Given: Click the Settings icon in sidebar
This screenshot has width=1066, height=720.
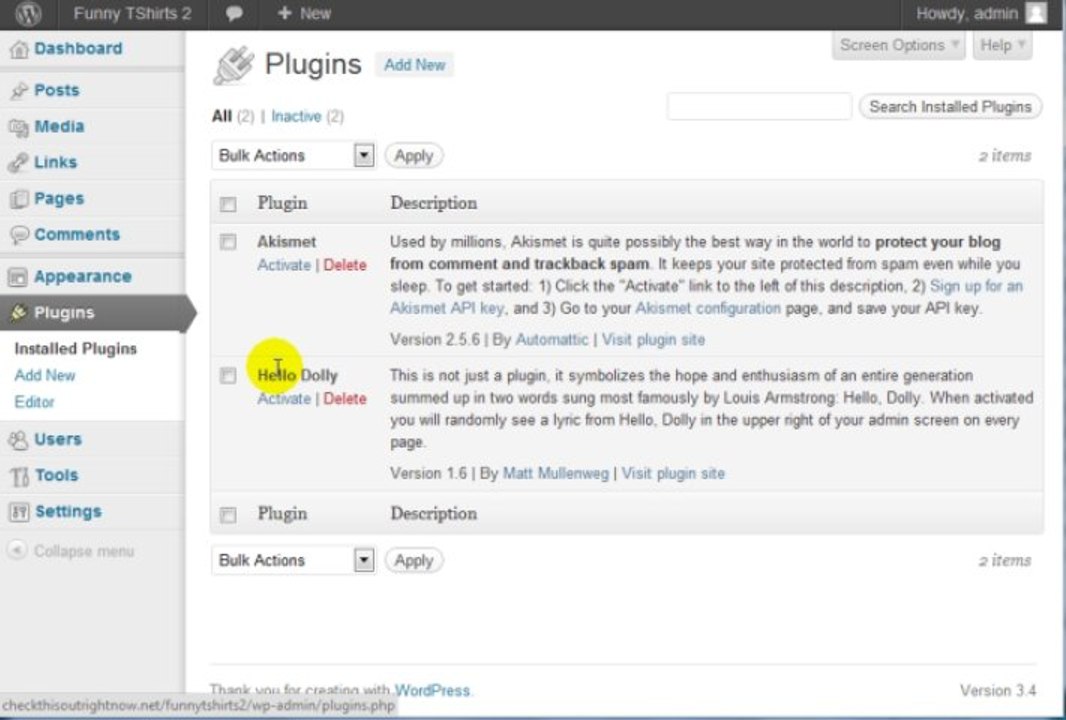Looking at the screenshot, I should point(18,512).
